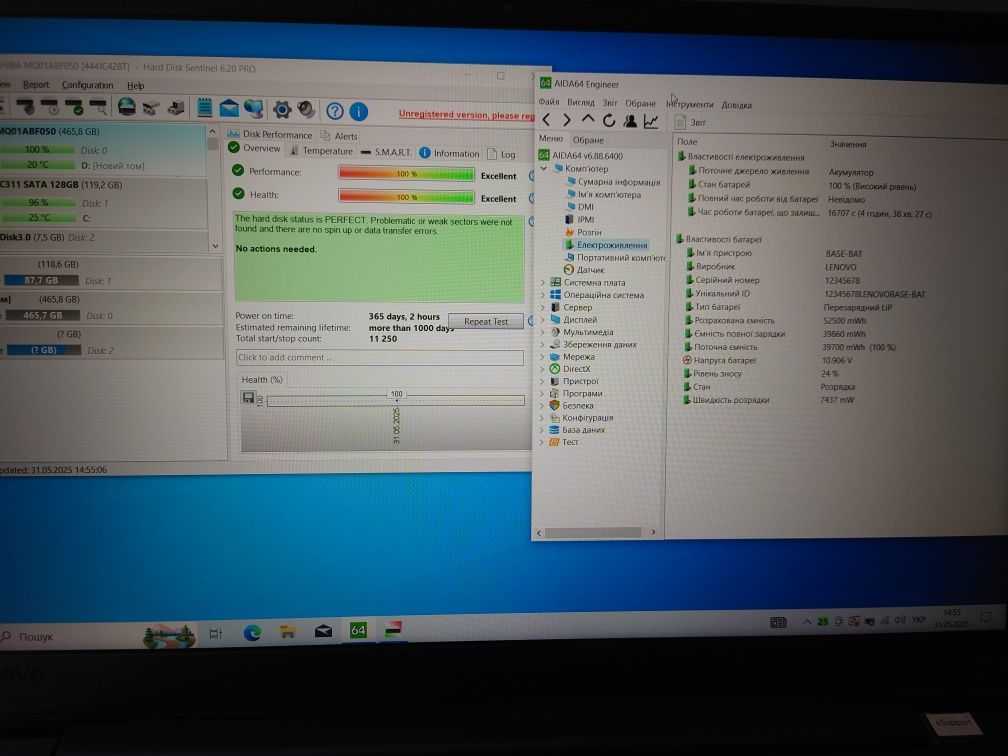Click the email envelope icon in Hard Disk Sentinel

(229, 108)
